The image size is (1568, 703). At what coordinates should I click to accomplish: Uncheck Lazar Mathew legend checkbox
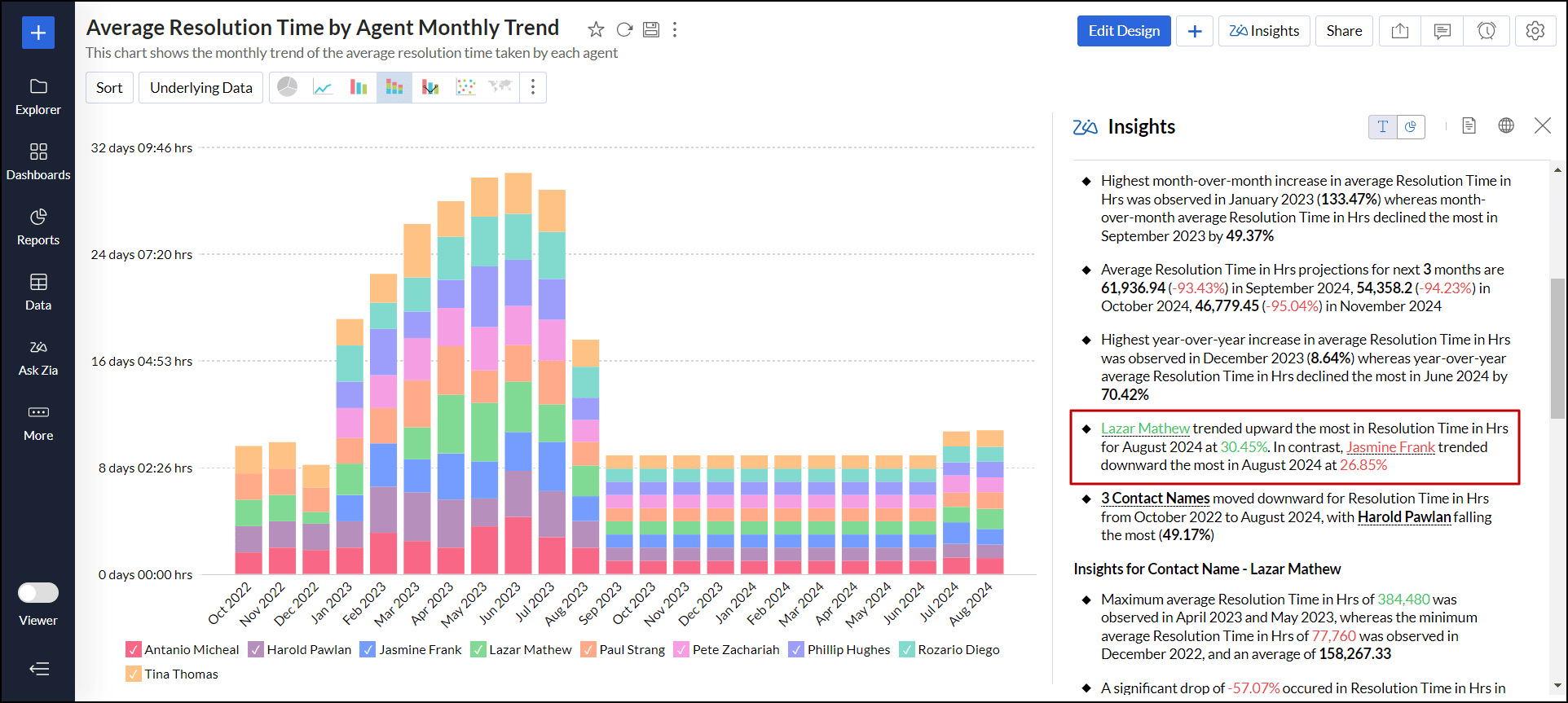[x=478, y=650]
